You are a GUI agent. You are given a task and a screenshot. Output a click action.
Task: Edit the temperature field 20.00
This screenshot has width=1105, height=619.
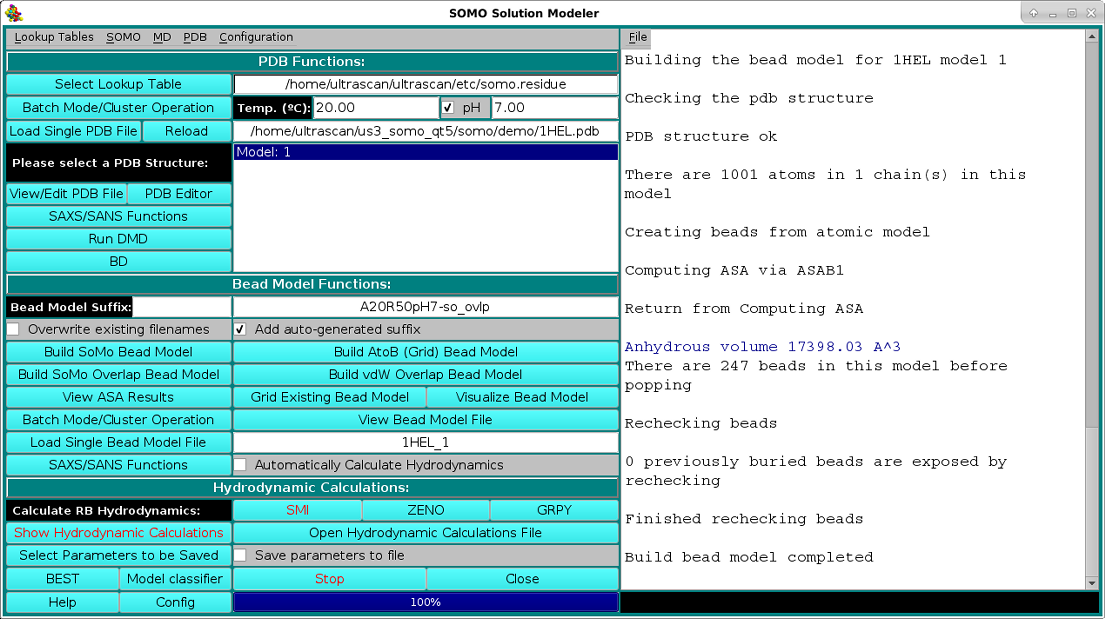(376, 108)
